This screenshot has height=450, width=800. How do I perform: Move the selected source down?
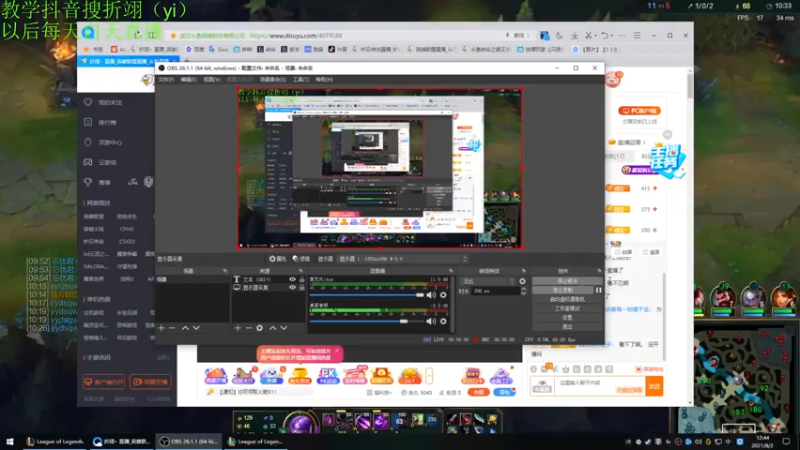pyautogui.click(x=284, y=328)
